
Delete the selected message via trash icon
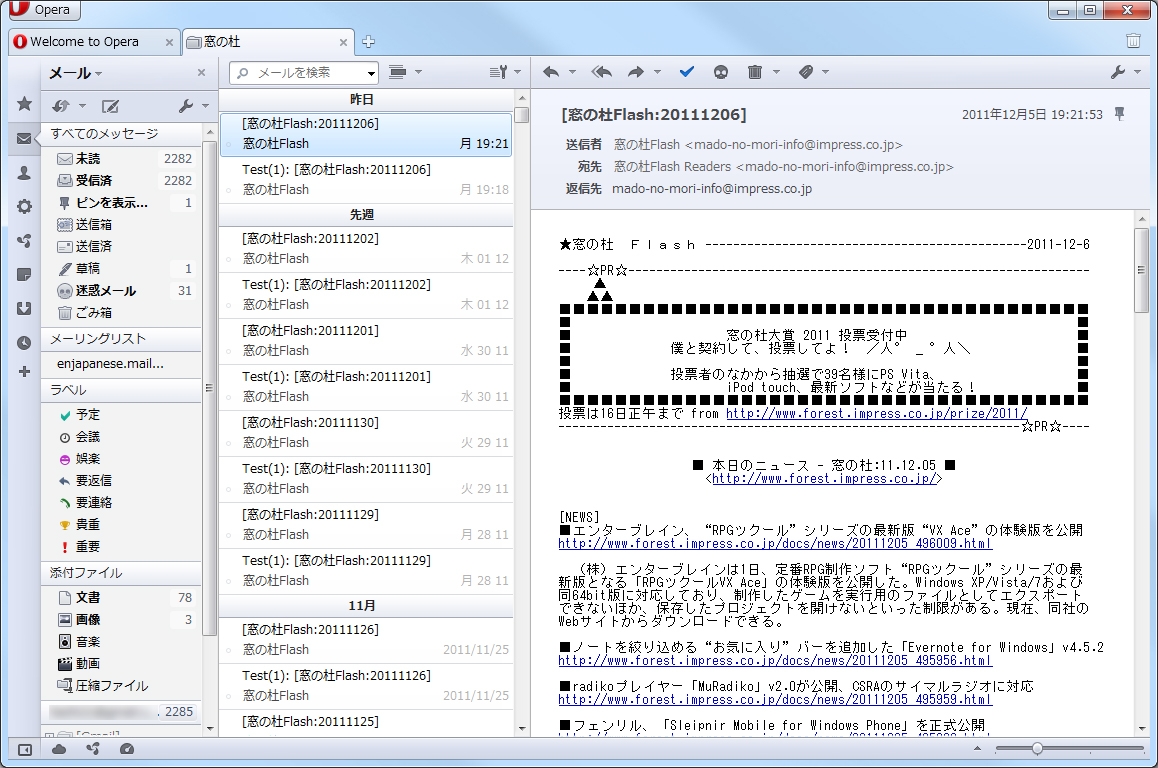[x=756, y=71]
